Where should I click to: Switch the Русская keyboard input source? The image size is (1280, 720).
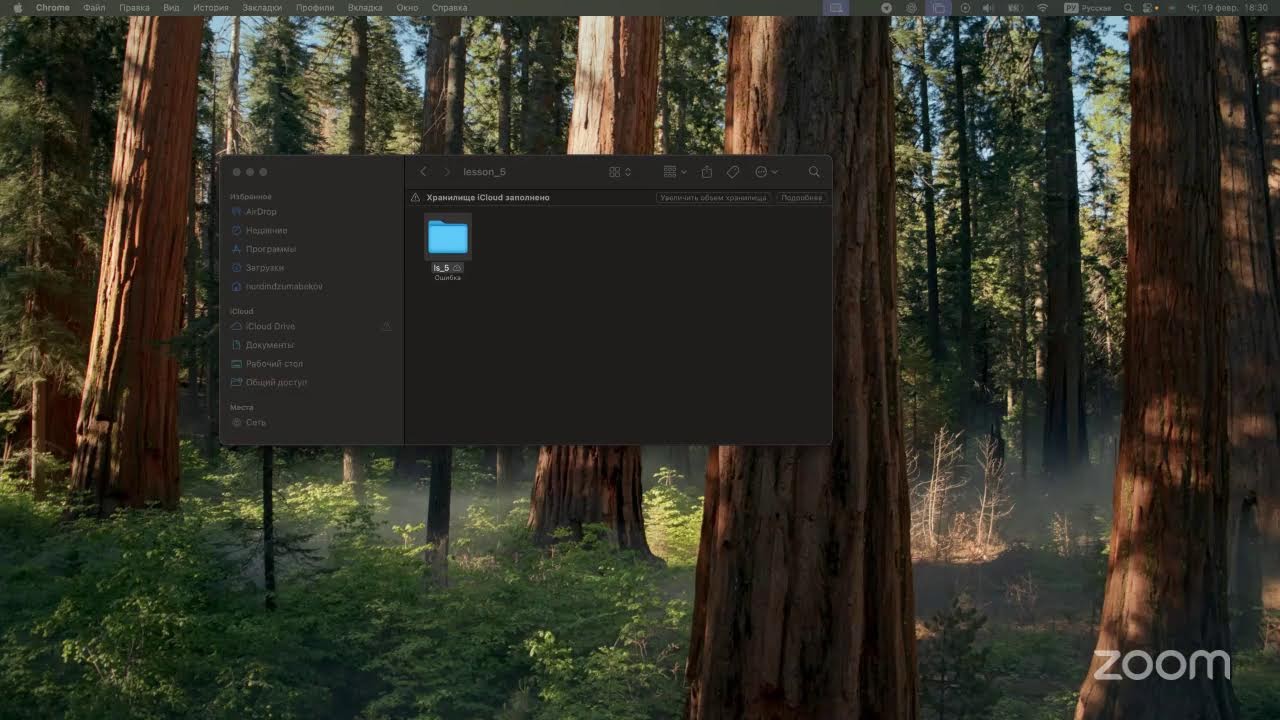tap(1088, 8)
